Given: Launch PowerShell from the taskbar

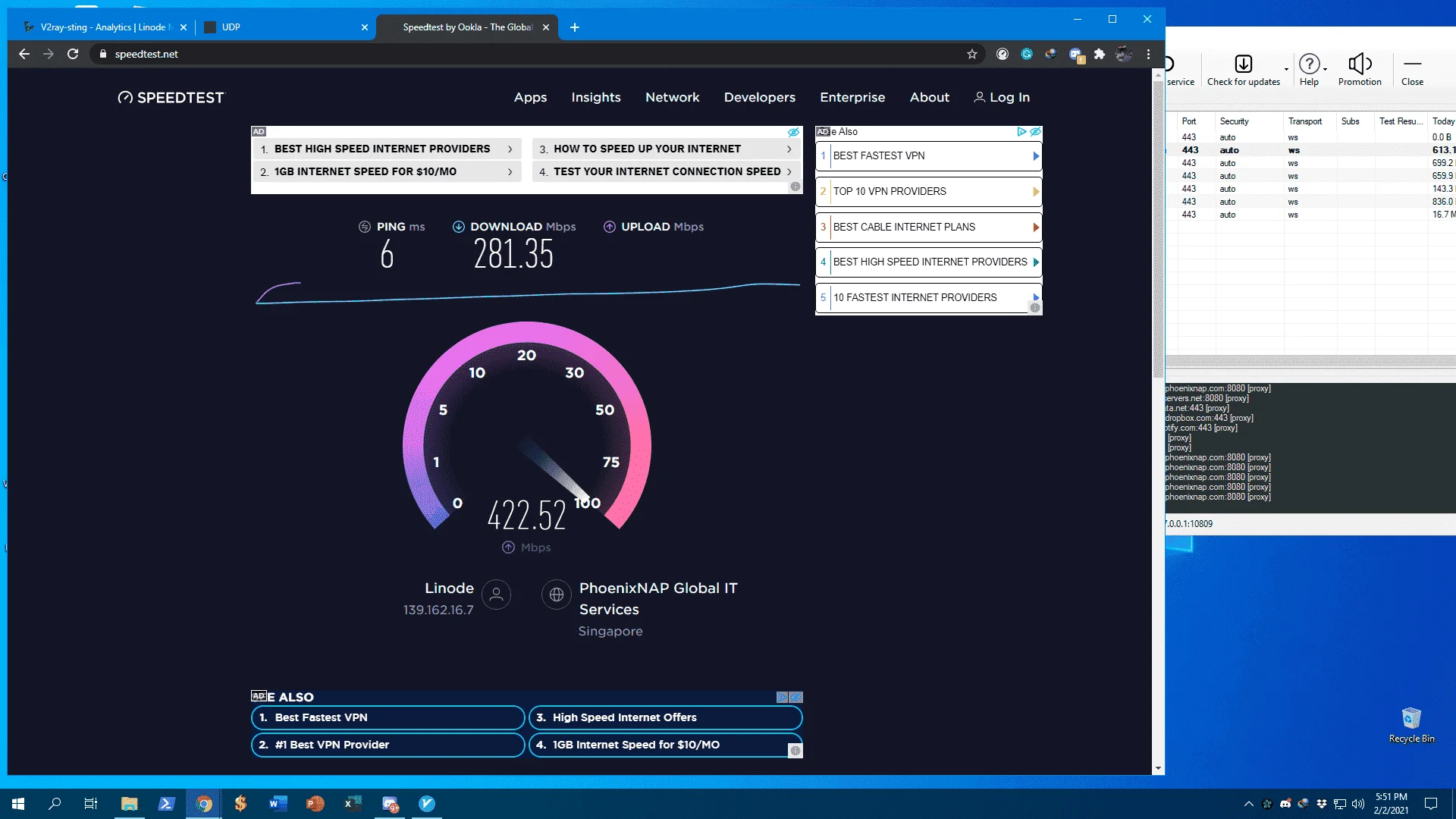Looking at the screenshot, I should 167,804.
